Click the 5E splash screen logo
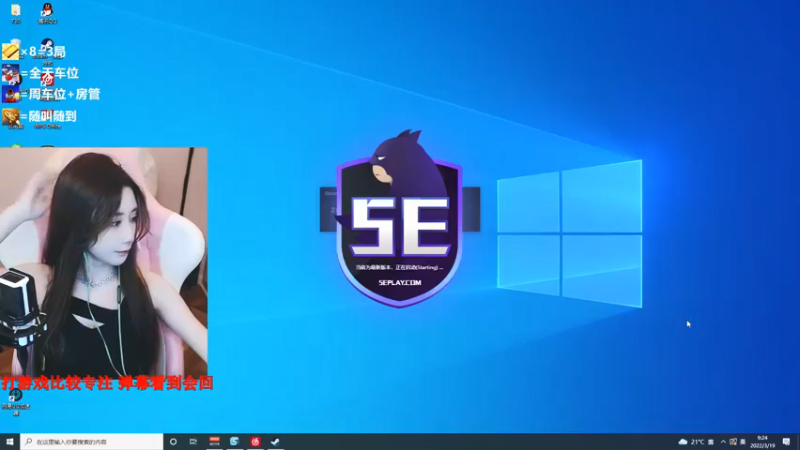 399,218
